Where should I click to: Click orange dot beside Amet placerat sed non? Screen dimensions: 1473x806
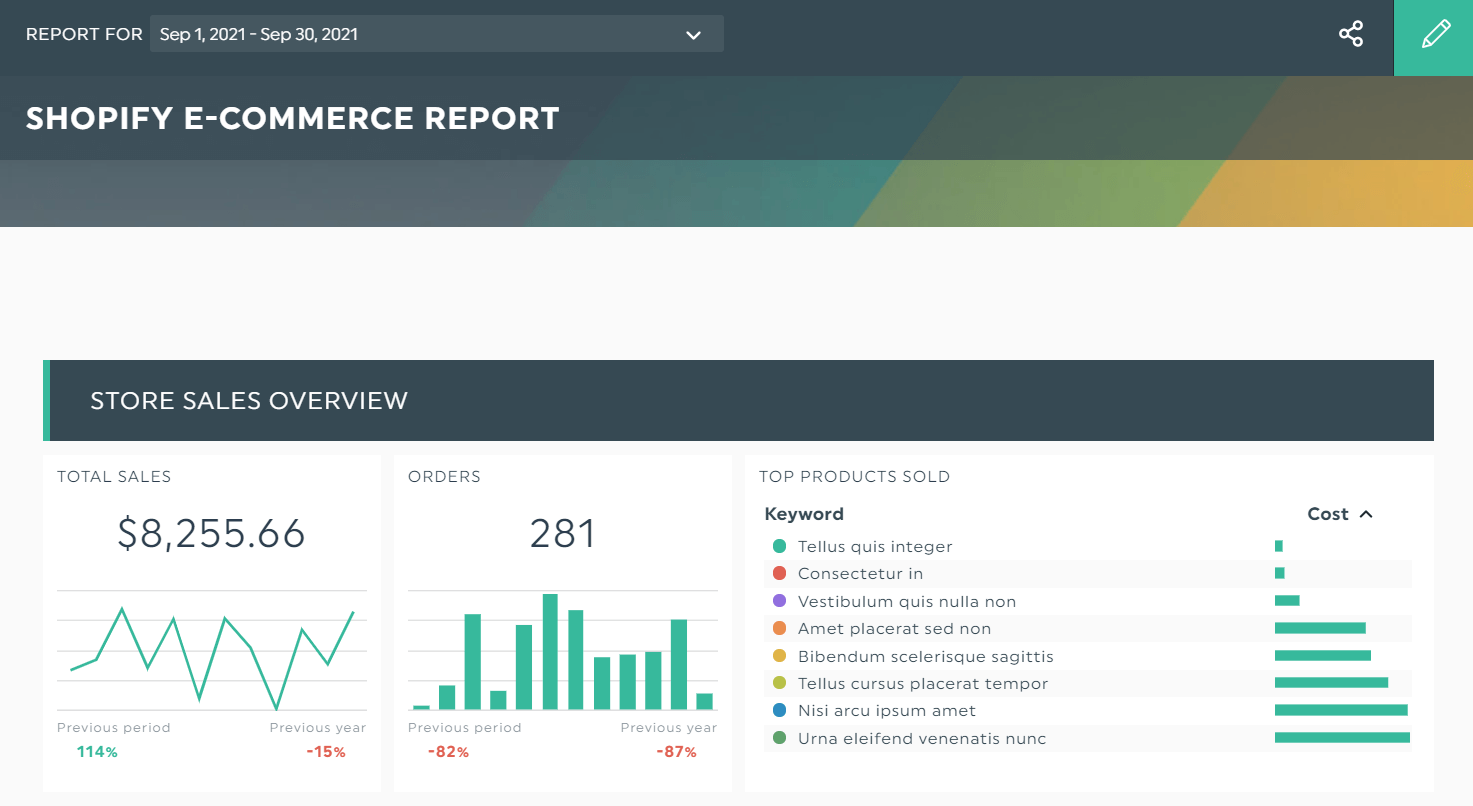(x=780, y=628)
